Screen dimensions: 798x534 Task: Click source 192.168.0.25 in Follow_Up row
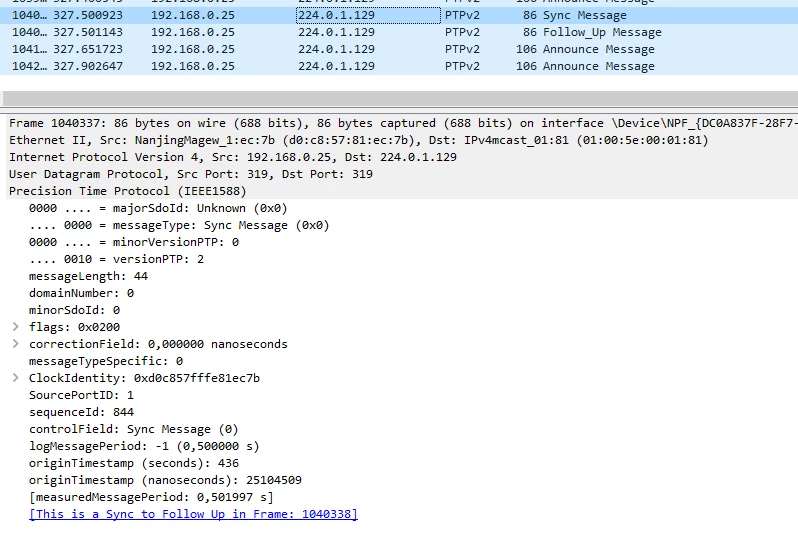coord(193,32)
